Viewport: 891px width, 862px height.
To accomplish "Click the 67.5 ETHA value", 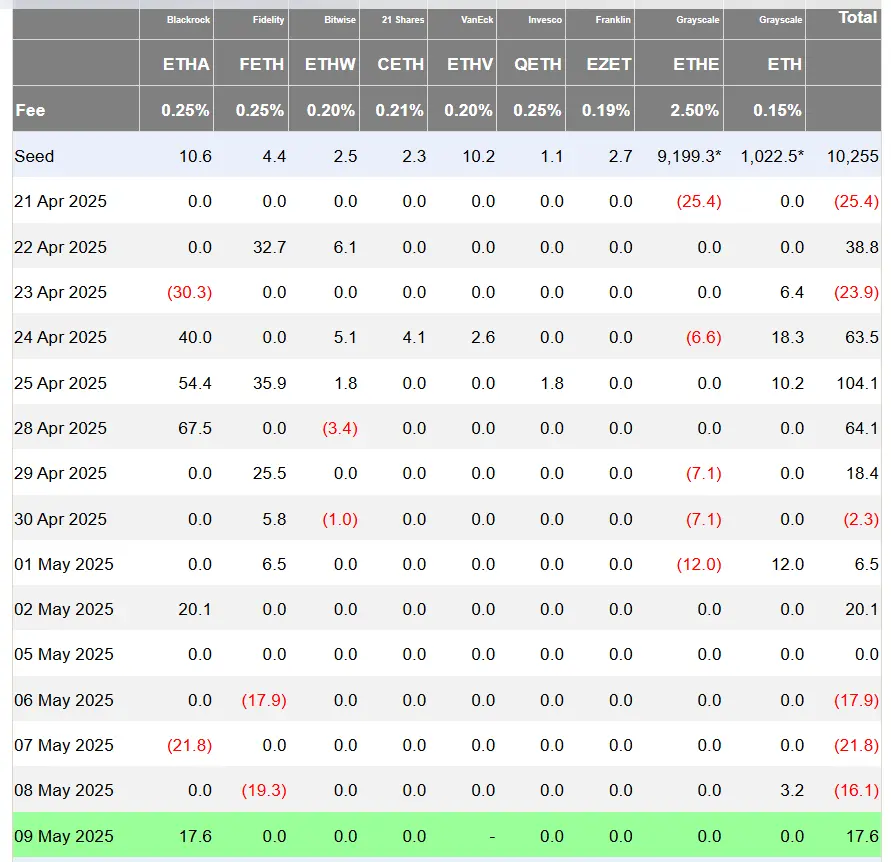I will (x=195, y=428).
